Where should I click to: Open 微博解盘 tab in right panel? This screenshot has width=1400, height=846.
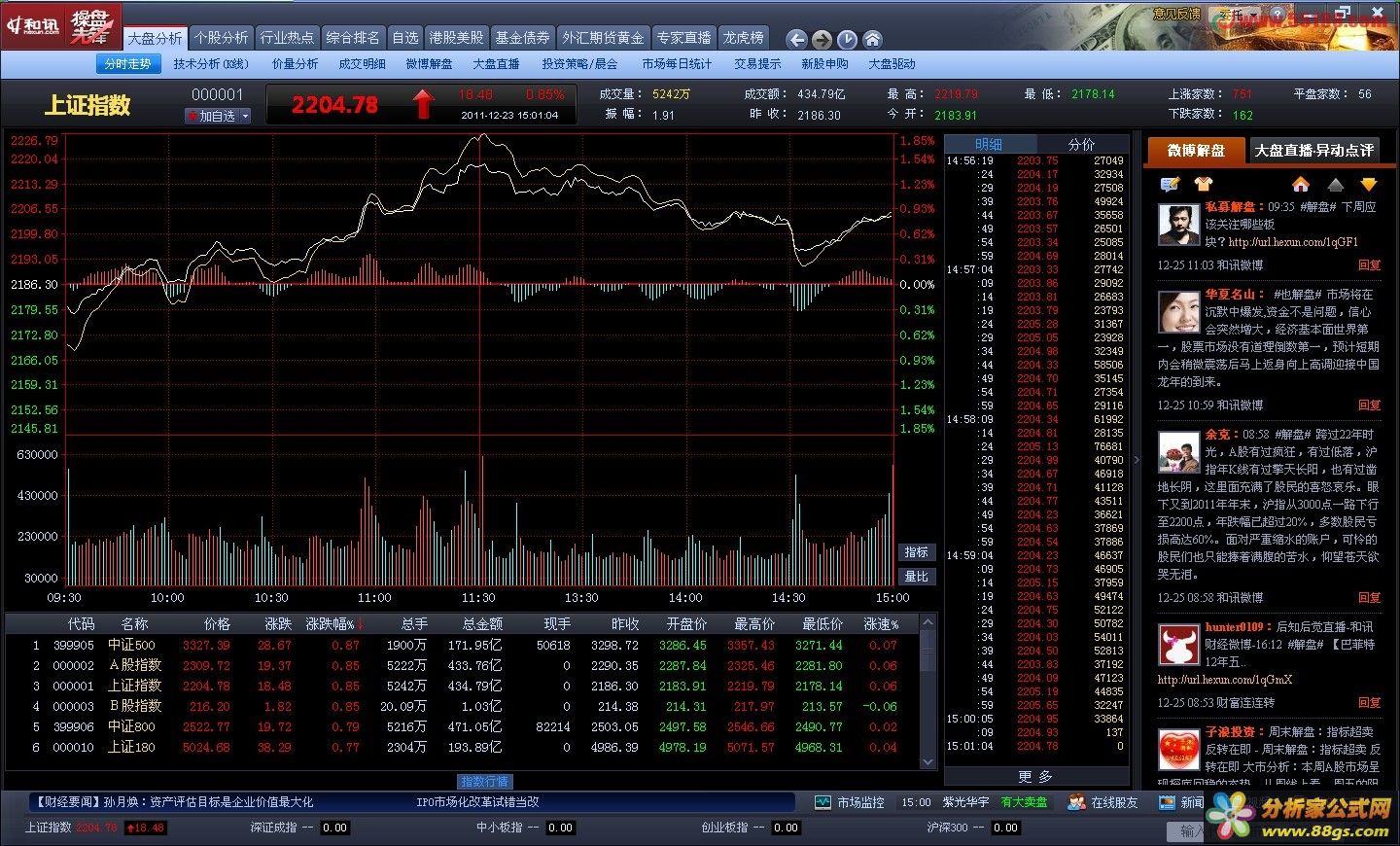coord(1196,151)
